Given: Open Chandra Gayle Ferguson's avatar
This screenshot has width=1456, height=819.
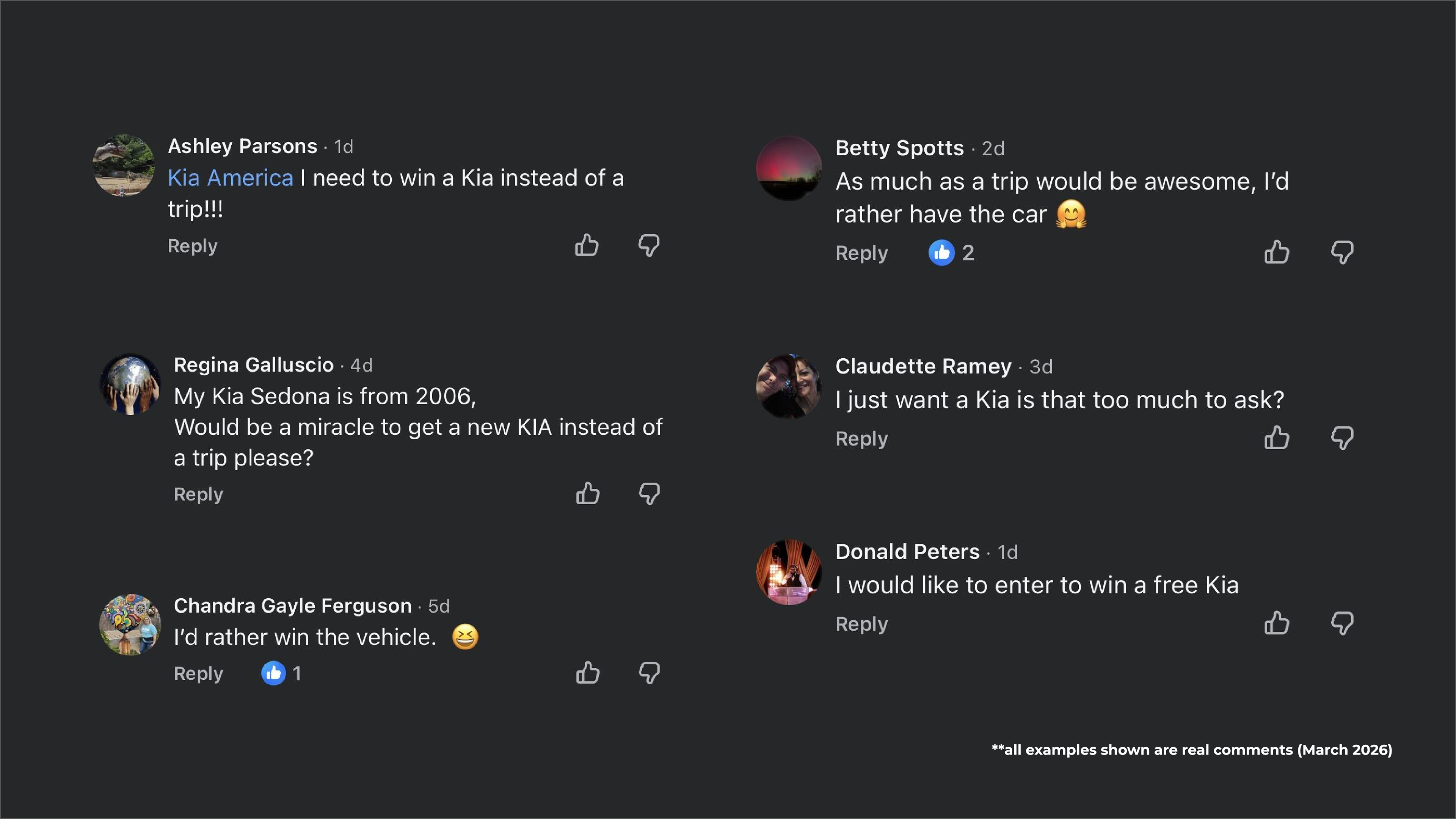Looking at the screenshot, I should pos(130,624).
